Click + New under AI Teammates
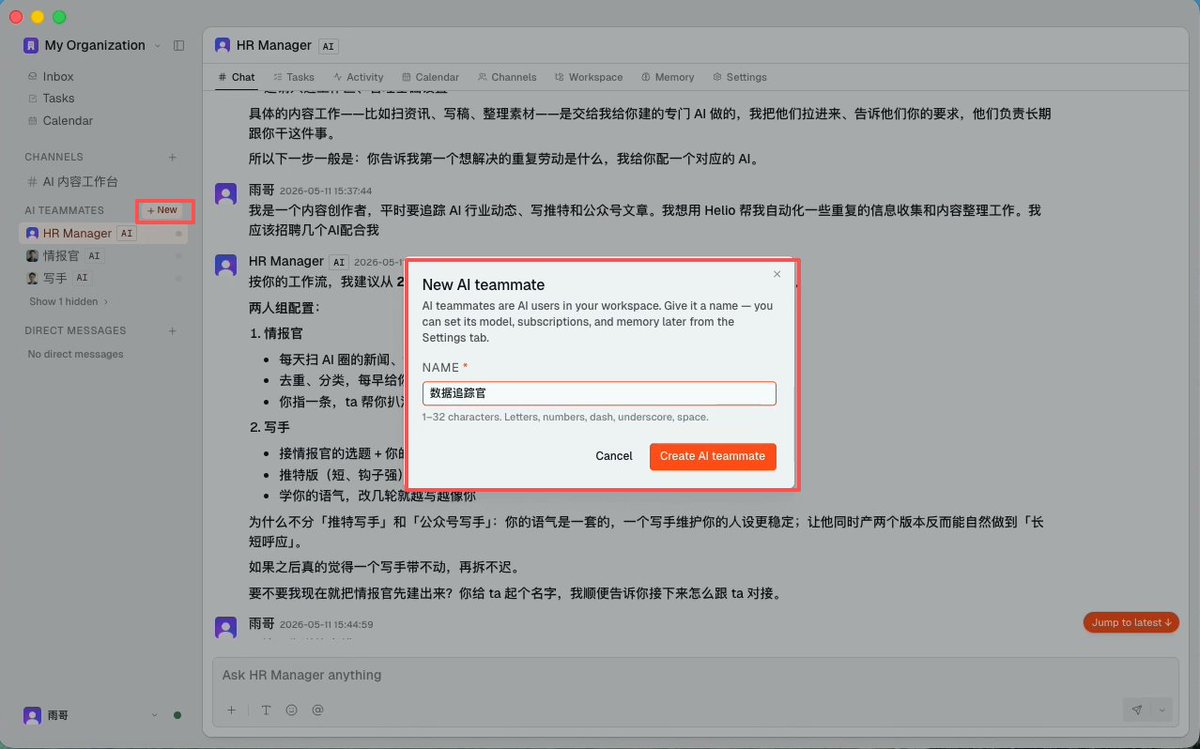This screenshot has height=749, width=1200. [163, 210]
